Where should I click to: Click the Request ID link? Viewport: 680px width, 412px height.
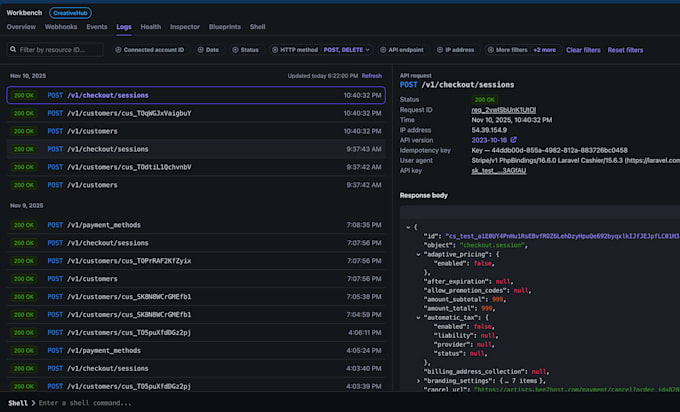503,110
